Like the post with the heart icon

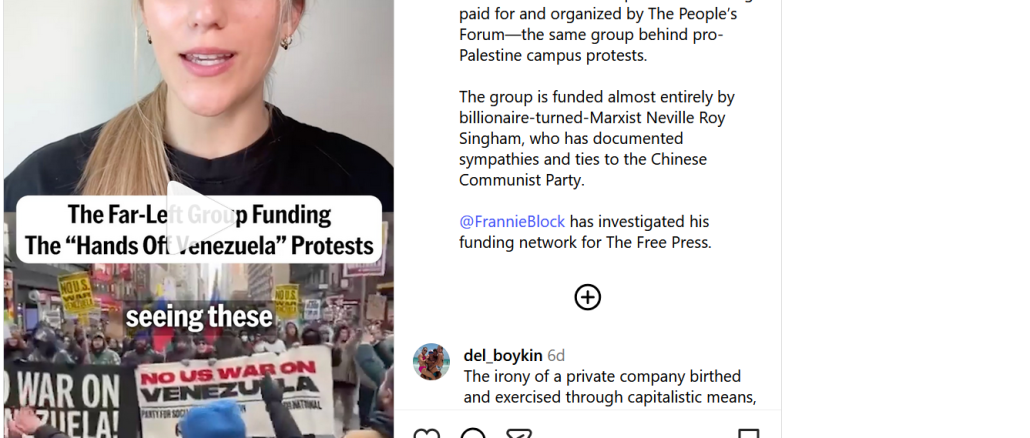click(427, 434)
